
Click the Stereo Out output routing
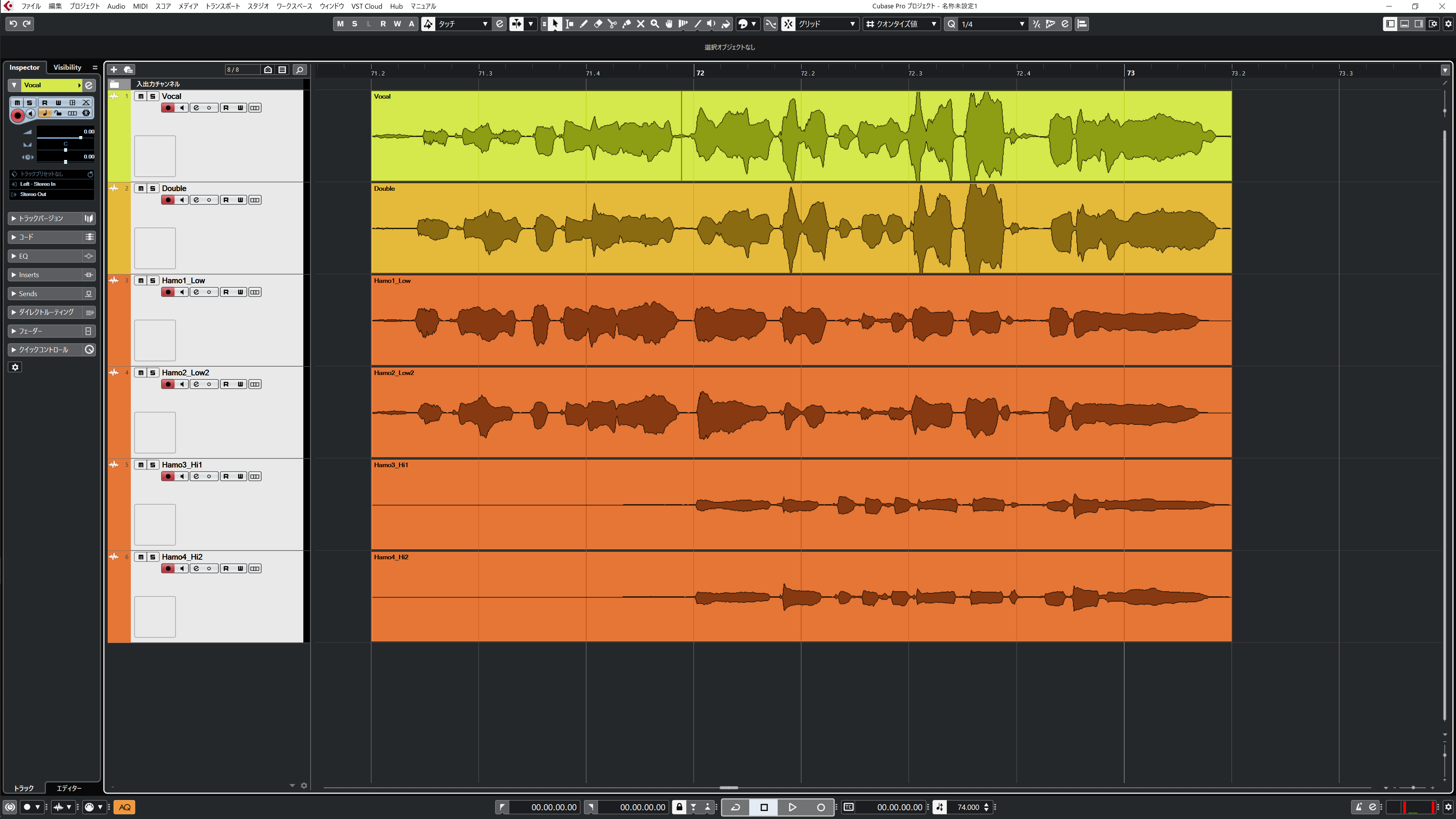[x=52, y=195]
